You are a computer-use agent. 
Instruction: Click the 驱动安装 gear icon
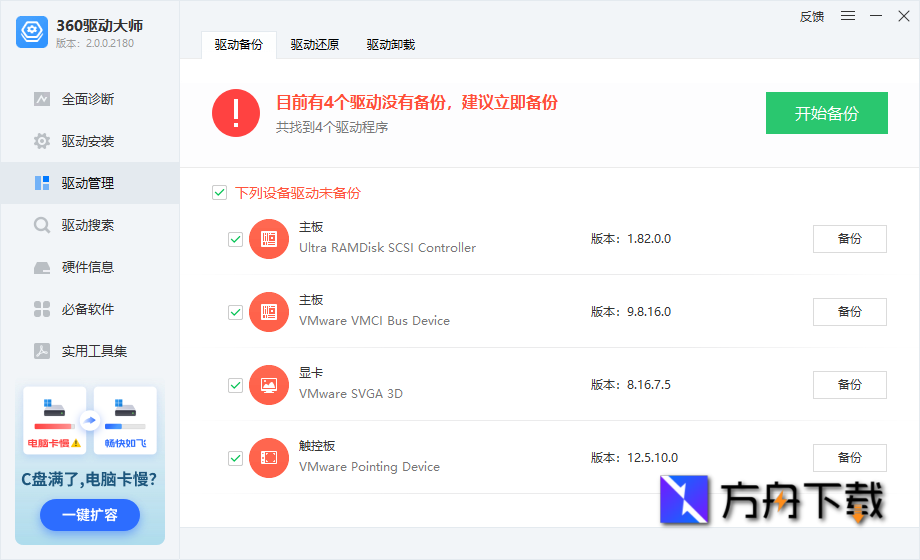tap(42, 141)
